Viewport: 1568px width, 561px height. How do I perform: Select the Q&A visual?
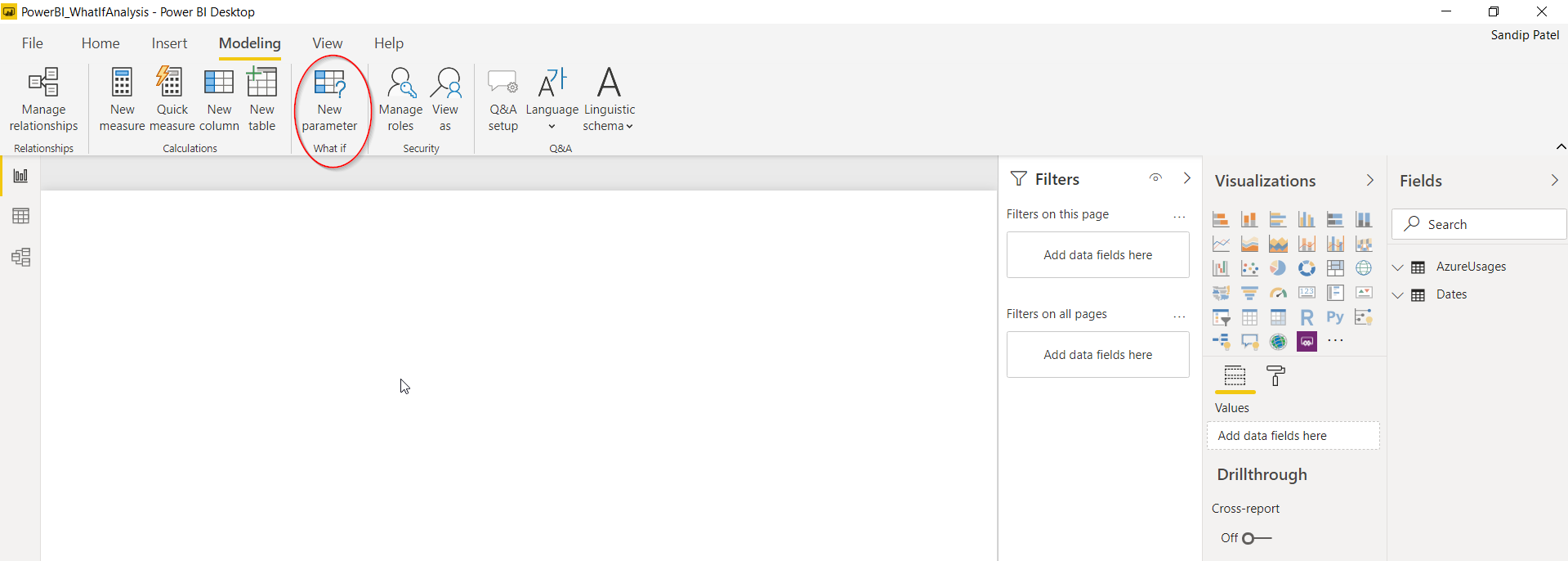pos(1249,341)
